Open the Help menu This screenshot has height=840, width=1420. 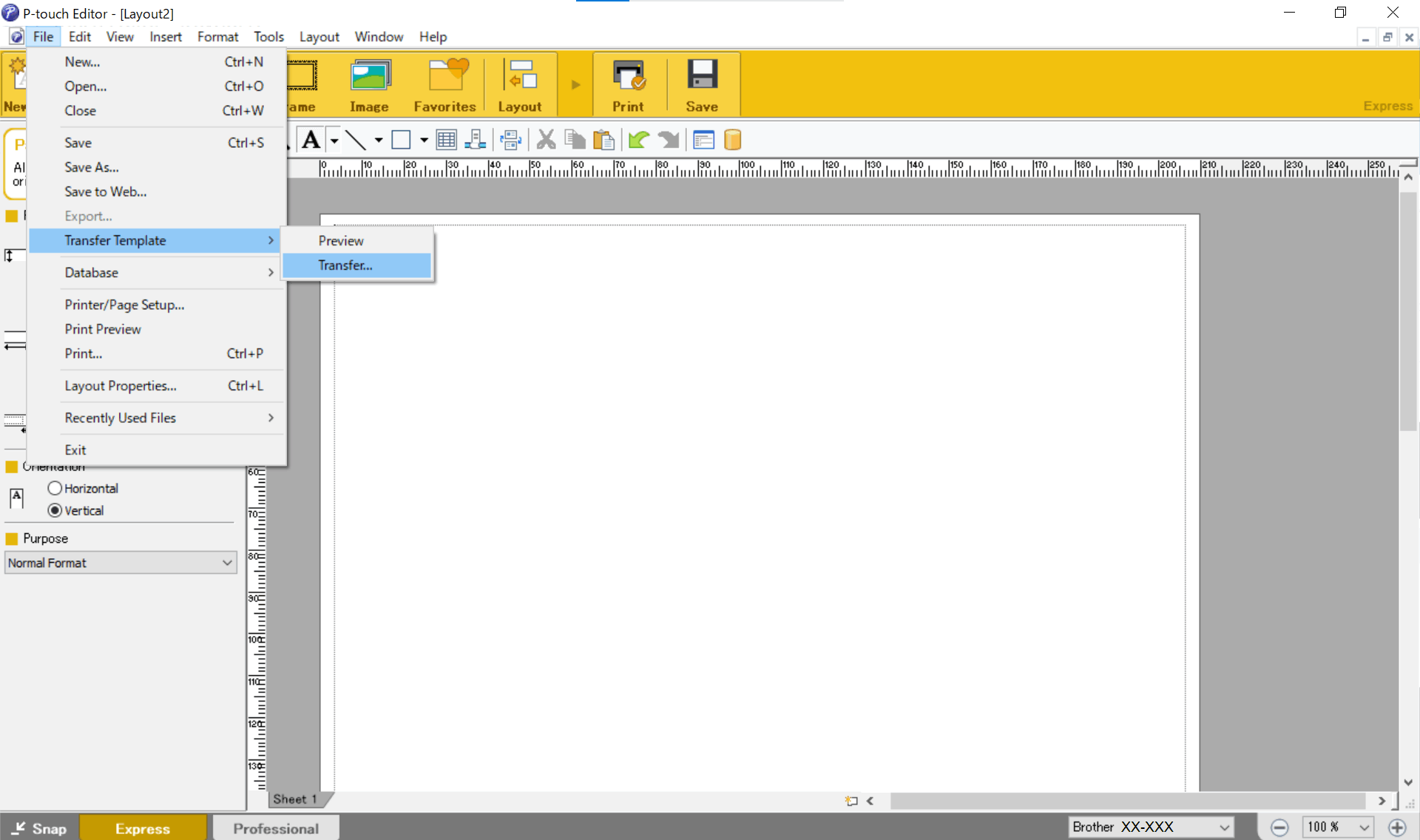433,37
